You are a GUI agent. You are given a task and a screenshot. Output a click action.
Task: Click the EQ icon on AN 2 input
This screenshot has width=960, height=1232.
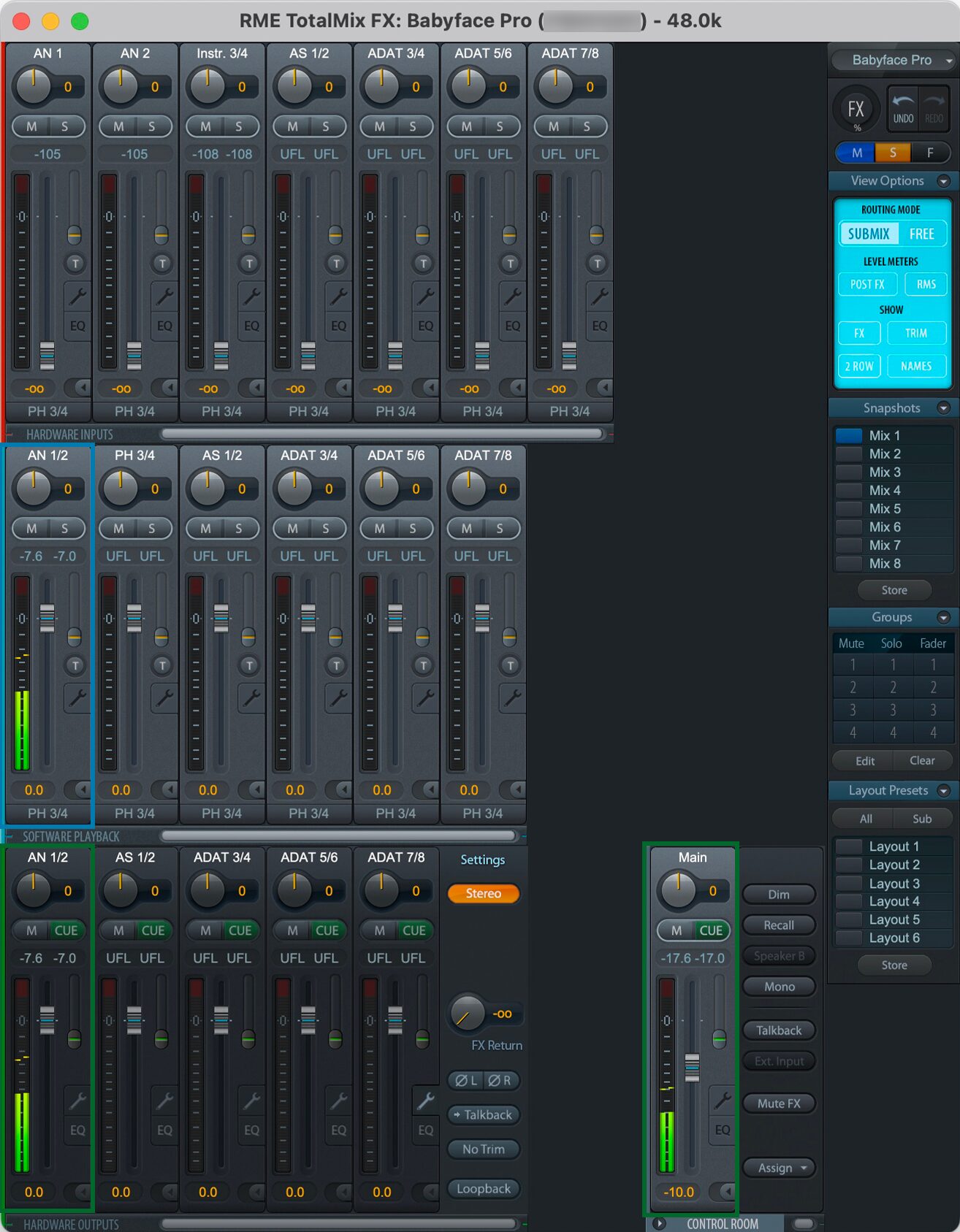click(164, 326)
